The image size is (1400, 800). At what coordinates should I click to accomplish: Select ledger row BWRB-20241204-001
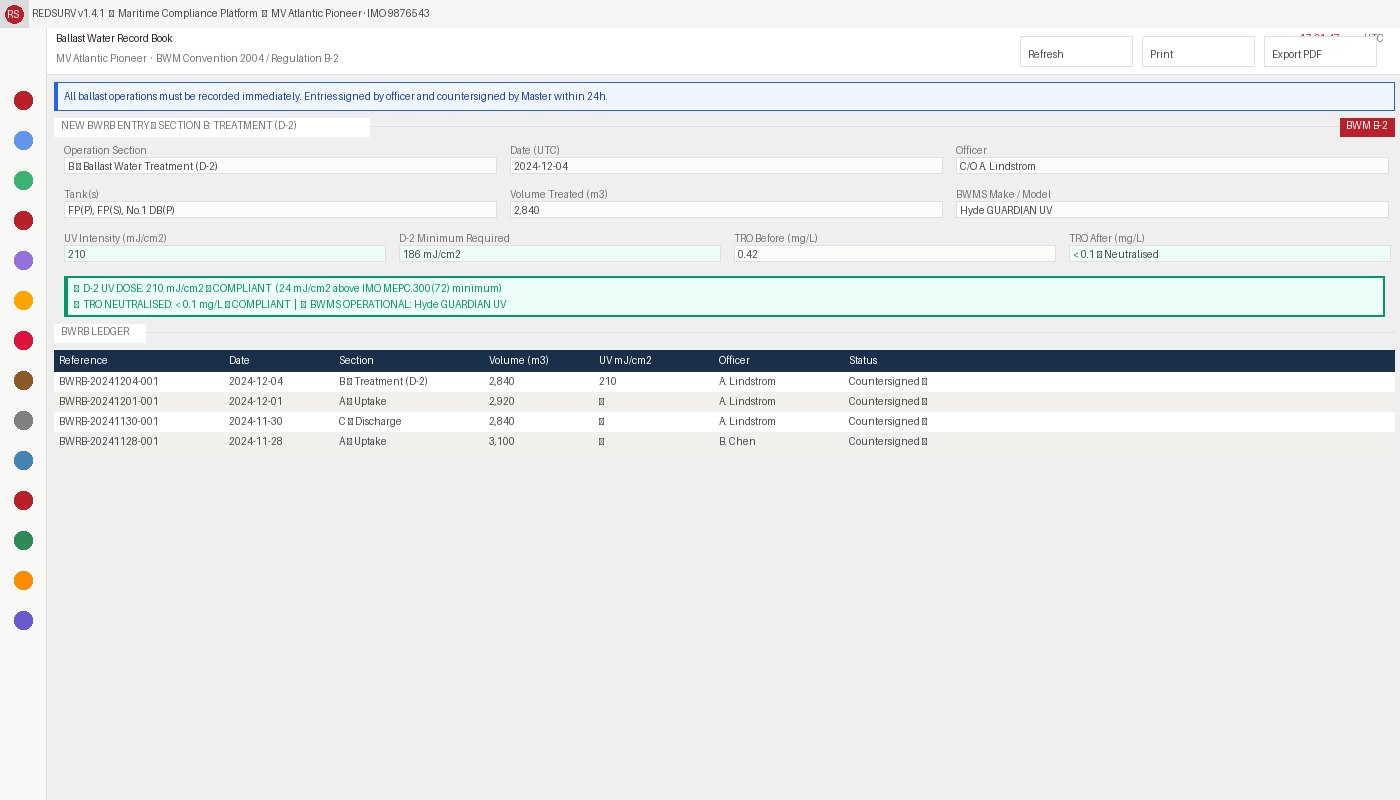(724, 382)
